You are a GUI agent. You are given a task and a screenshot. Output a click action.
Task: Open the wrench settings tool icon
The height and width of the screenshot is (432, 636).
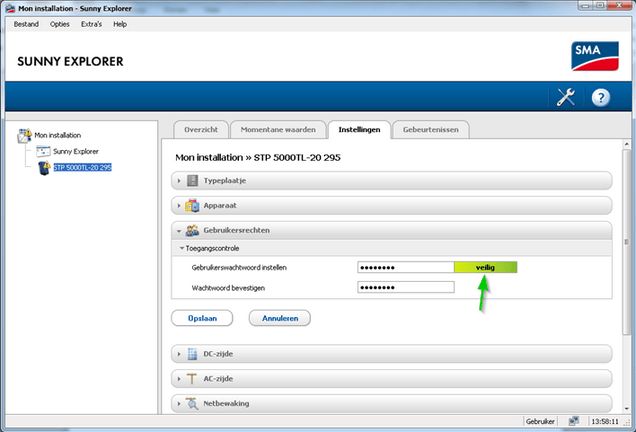[565, 97]
